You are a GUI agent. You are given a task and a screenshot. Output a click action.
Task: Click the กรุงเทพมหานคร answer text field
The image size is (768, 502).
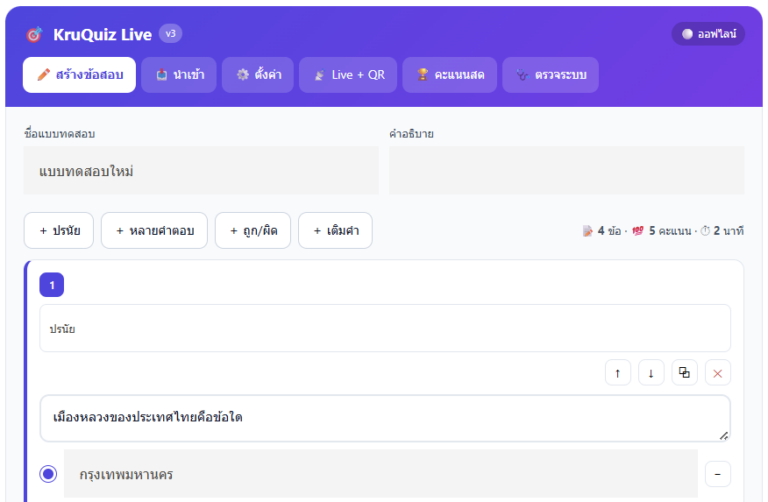[x=381, y=474]
